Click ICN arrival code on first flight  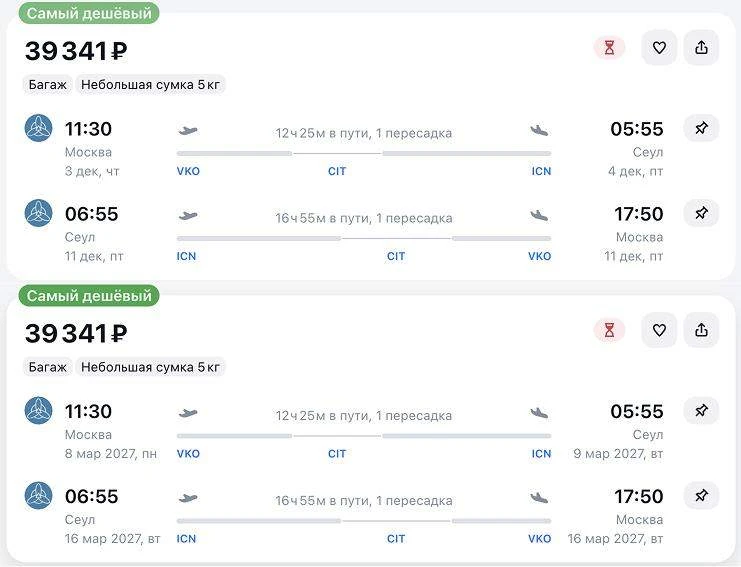pyautogui.click(x=541, y=171)
